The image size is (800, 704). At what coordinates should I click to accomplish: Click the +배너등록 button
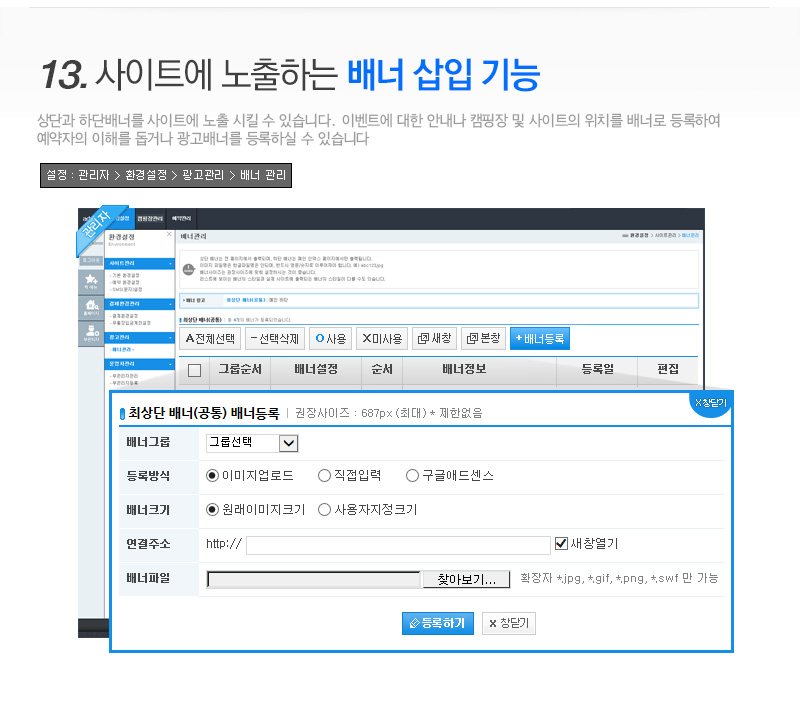(x=540, y=339)
